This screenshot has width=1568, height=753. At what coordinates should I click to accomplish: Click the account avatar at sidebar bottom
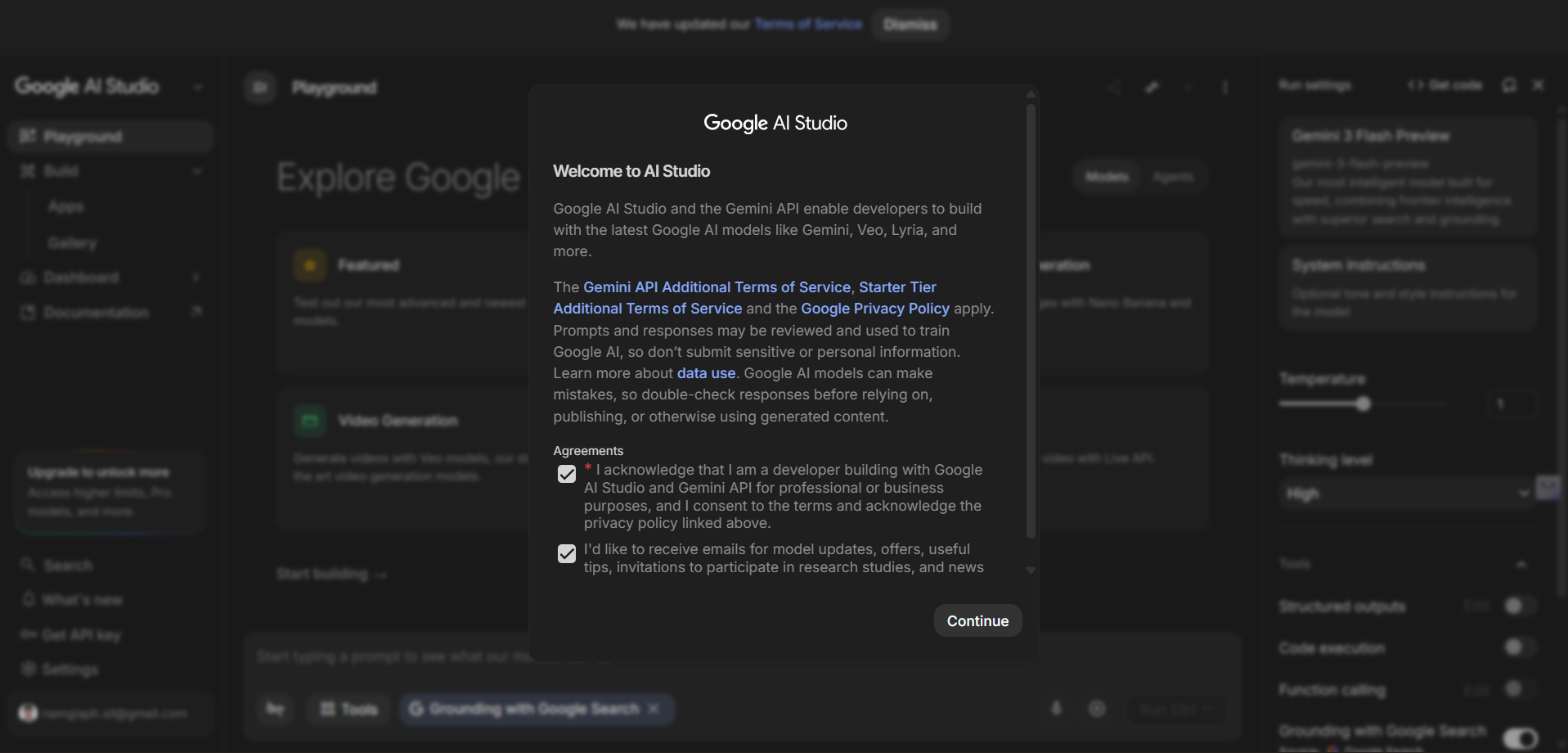[x=29, y=713]
